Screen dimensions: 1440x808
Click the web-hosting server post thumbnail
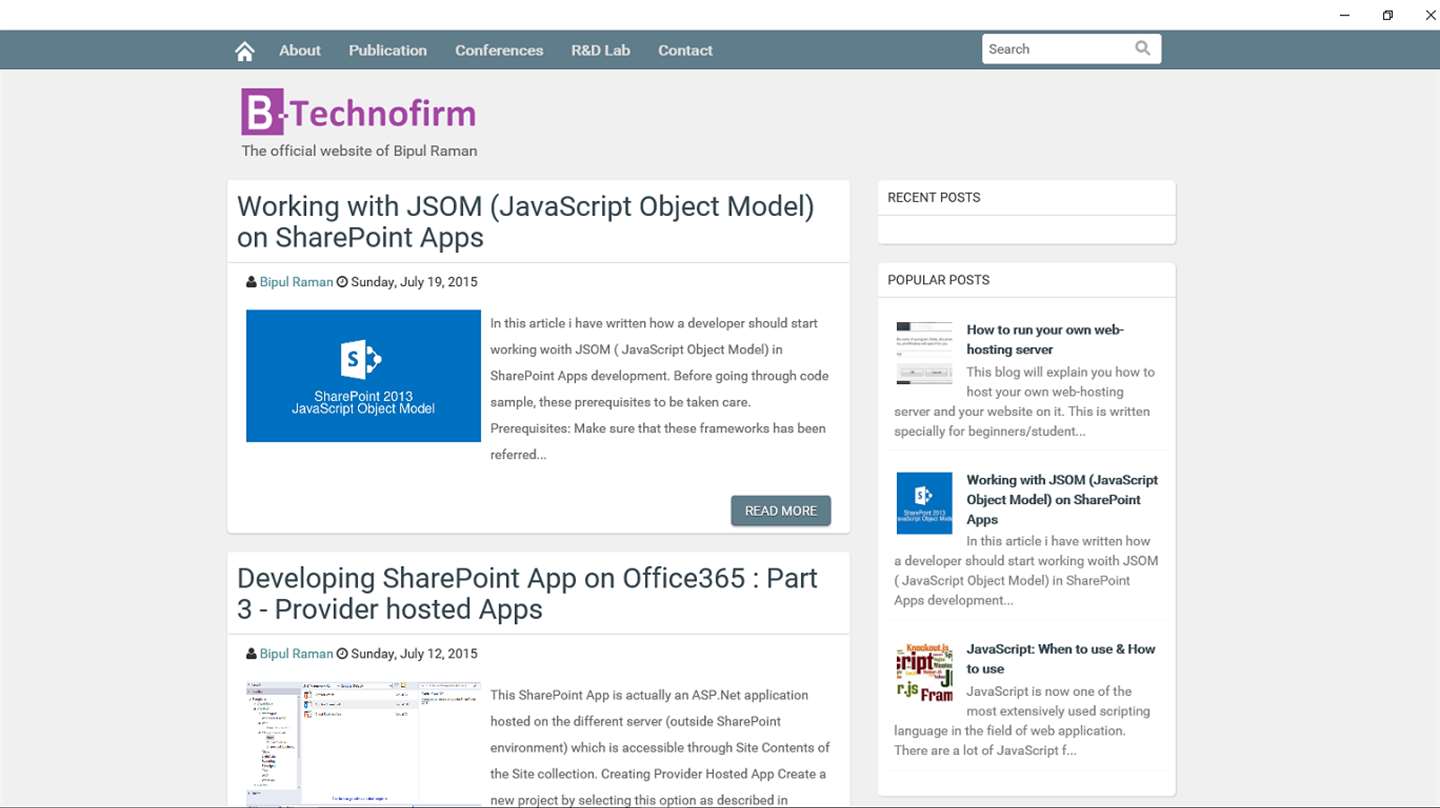pyautogui.click(x=924, y=353)
